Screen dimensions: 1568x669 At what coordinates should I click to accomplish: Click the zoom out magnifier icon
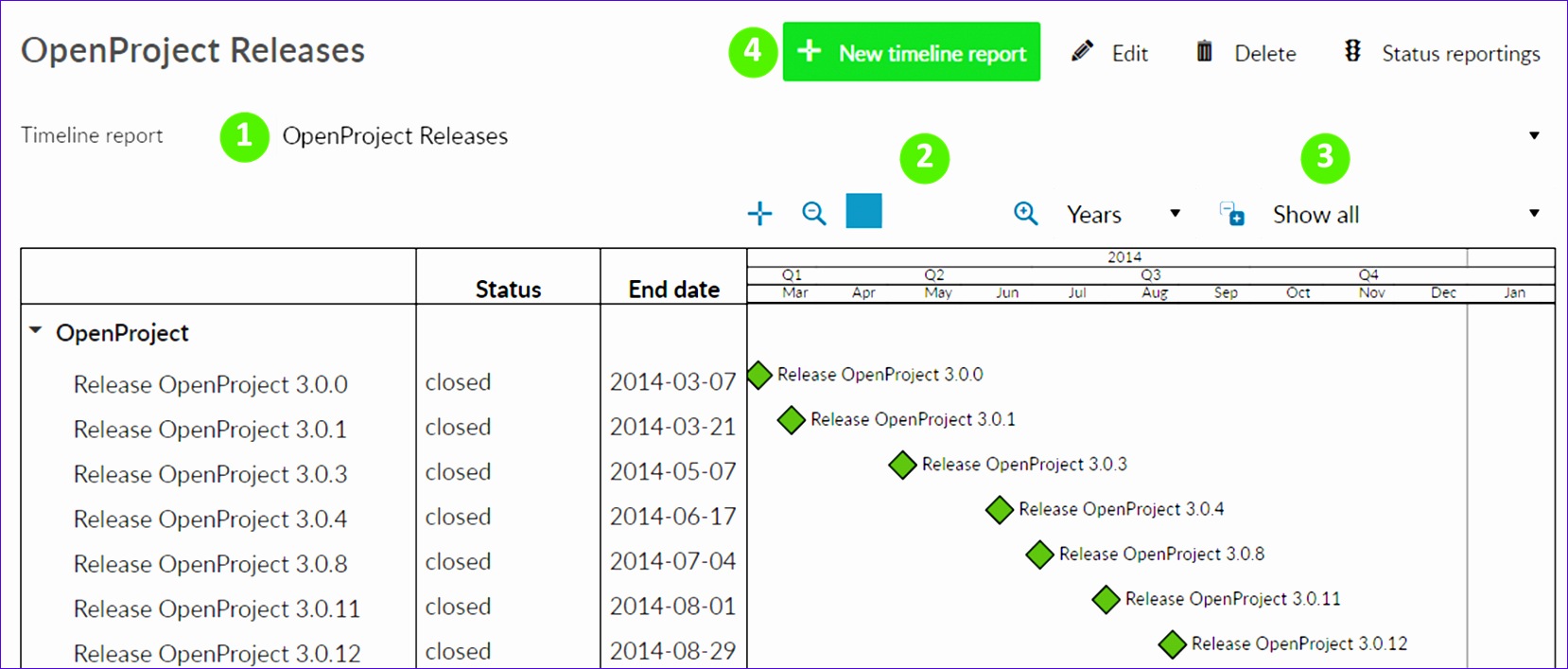click(x=813, y=214)
